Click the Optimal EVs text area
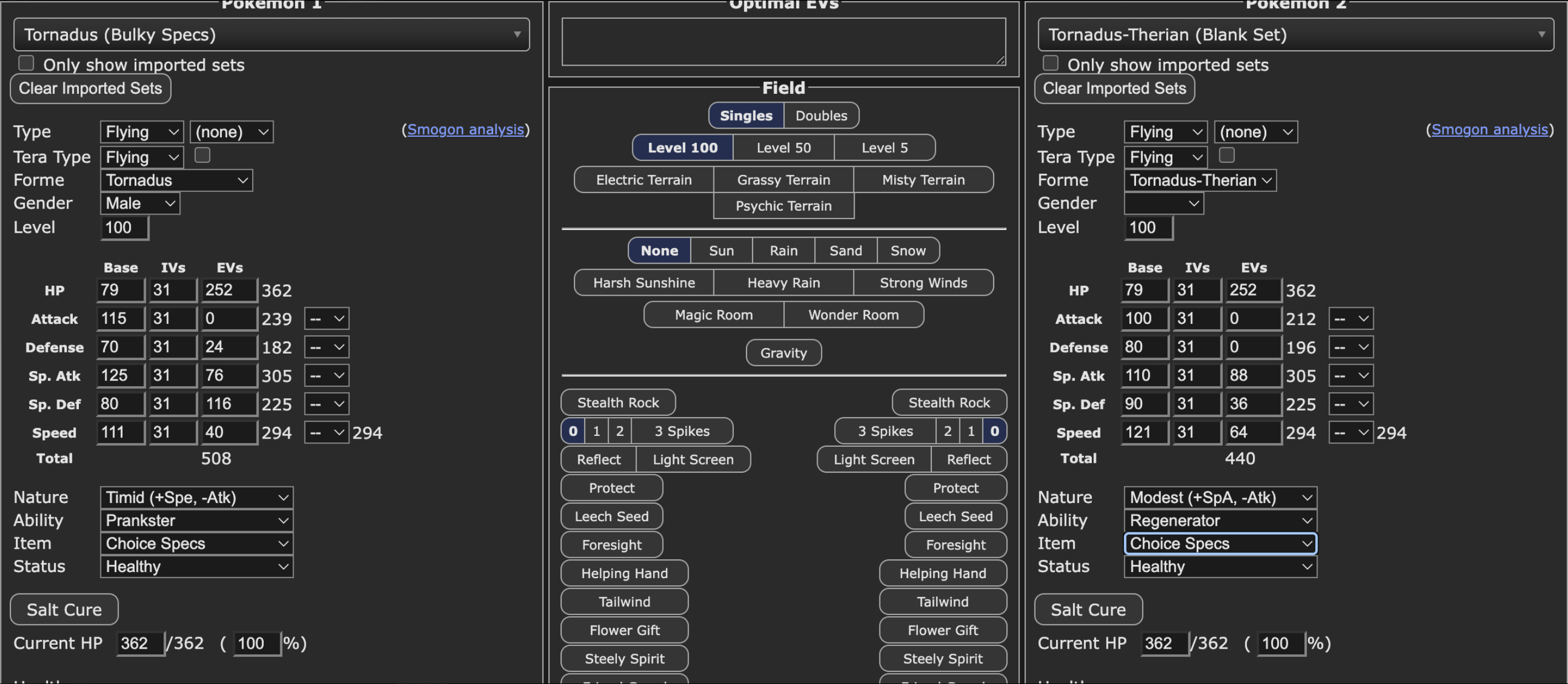This screenshot has height=684, width=1568. click(783, 41)
